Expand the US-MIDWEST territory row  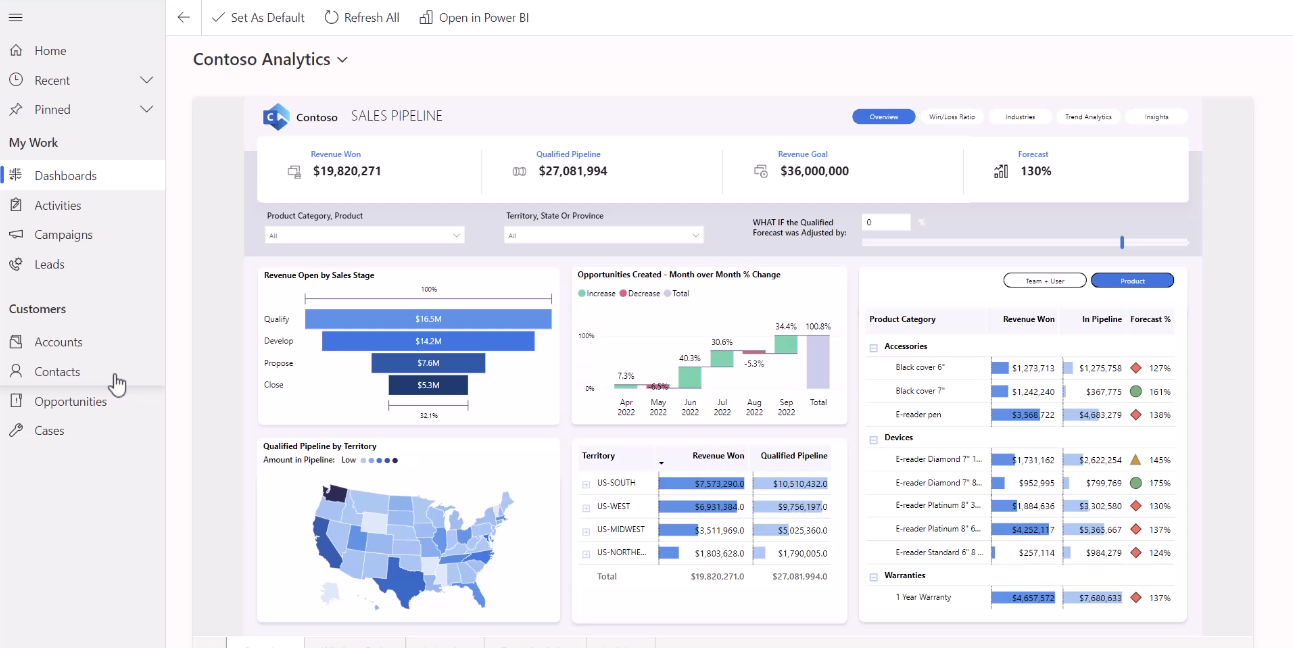(x=586, y=530)
